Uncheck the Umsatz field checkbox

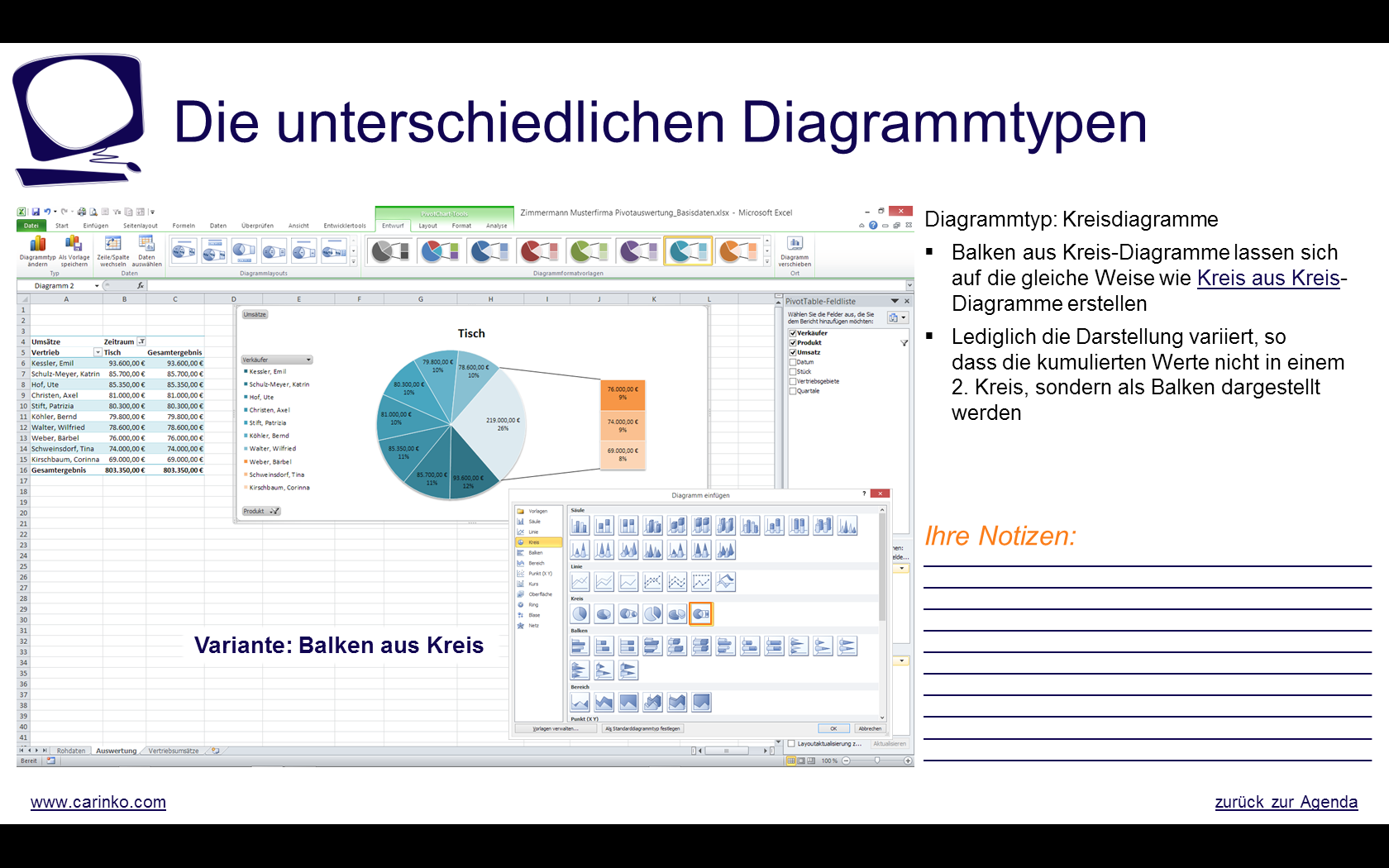click(x=793, y=352)
